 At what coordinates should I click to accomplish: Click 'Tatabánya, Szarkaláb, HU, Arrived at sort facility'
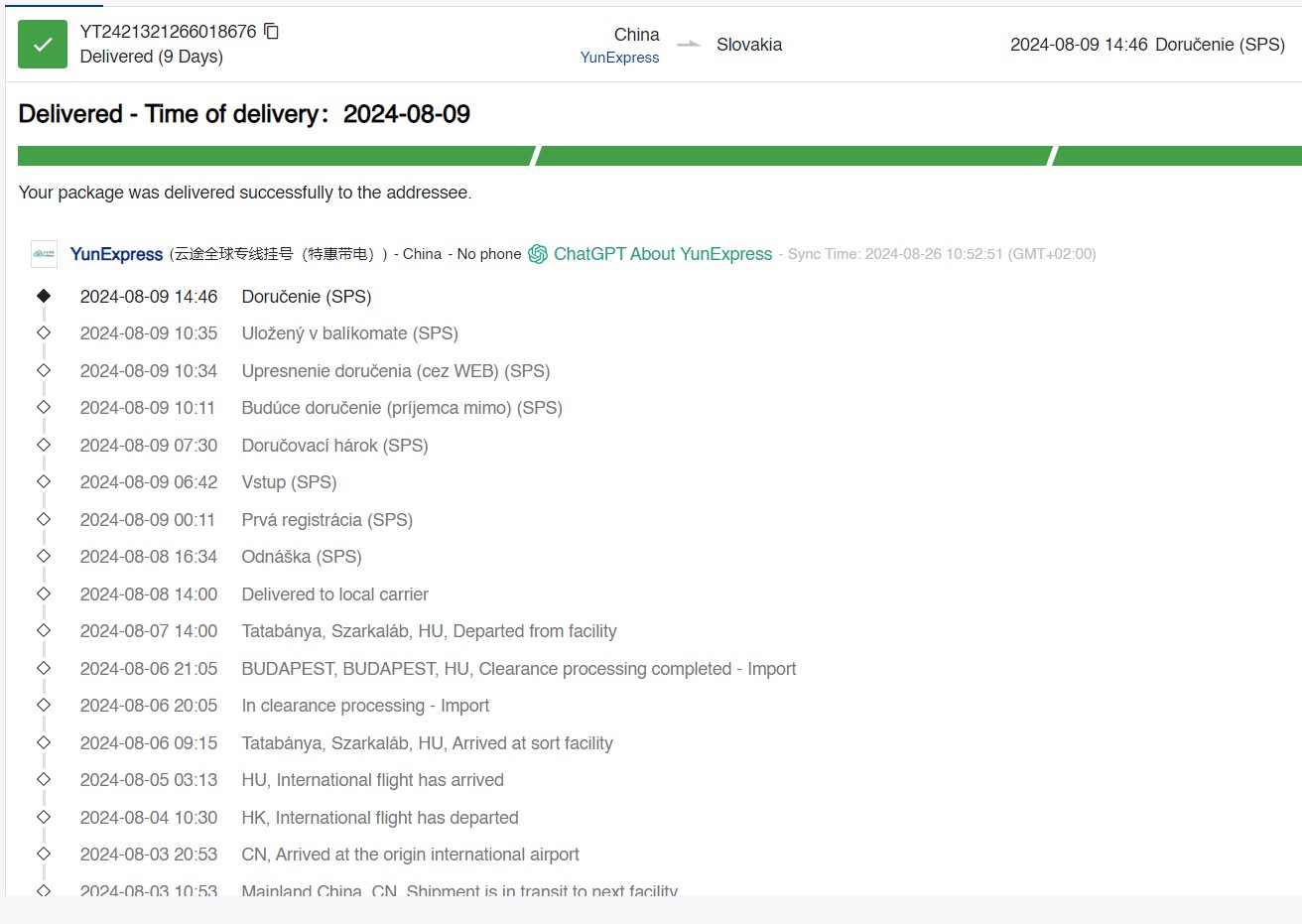pos(428,743)
